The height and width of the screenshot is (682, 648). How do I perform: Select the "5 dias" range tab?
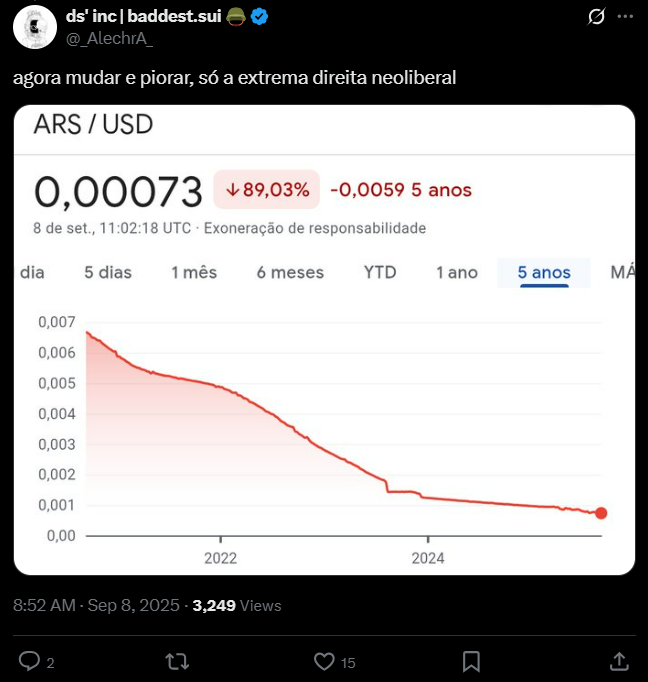108,272
